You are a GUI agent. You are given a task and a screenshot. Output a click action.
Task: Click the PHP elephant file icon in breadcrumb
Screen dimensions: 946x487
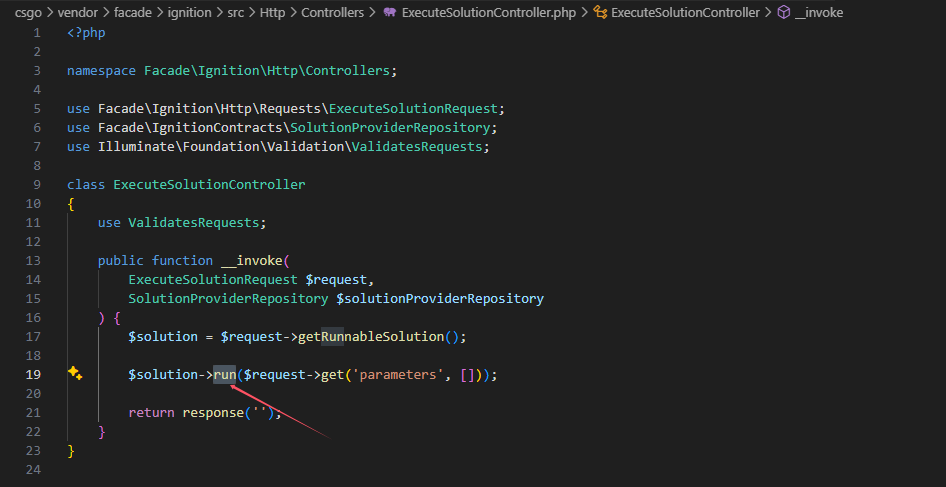tap(388, 13)
